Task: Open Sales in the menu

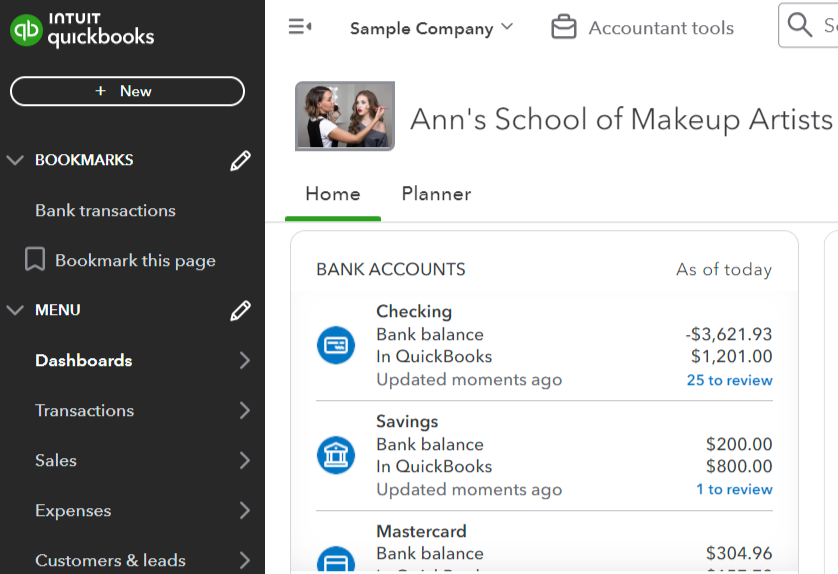Action: 56,460
